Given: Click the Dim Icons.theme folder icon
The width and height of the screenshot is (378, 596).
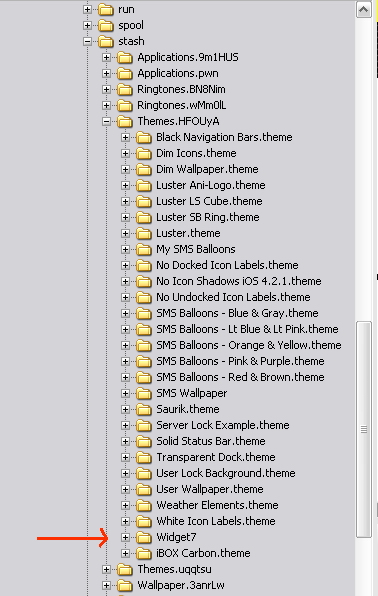Looking at the screenshot, I should pyautogui.click(x=144, y=153).
